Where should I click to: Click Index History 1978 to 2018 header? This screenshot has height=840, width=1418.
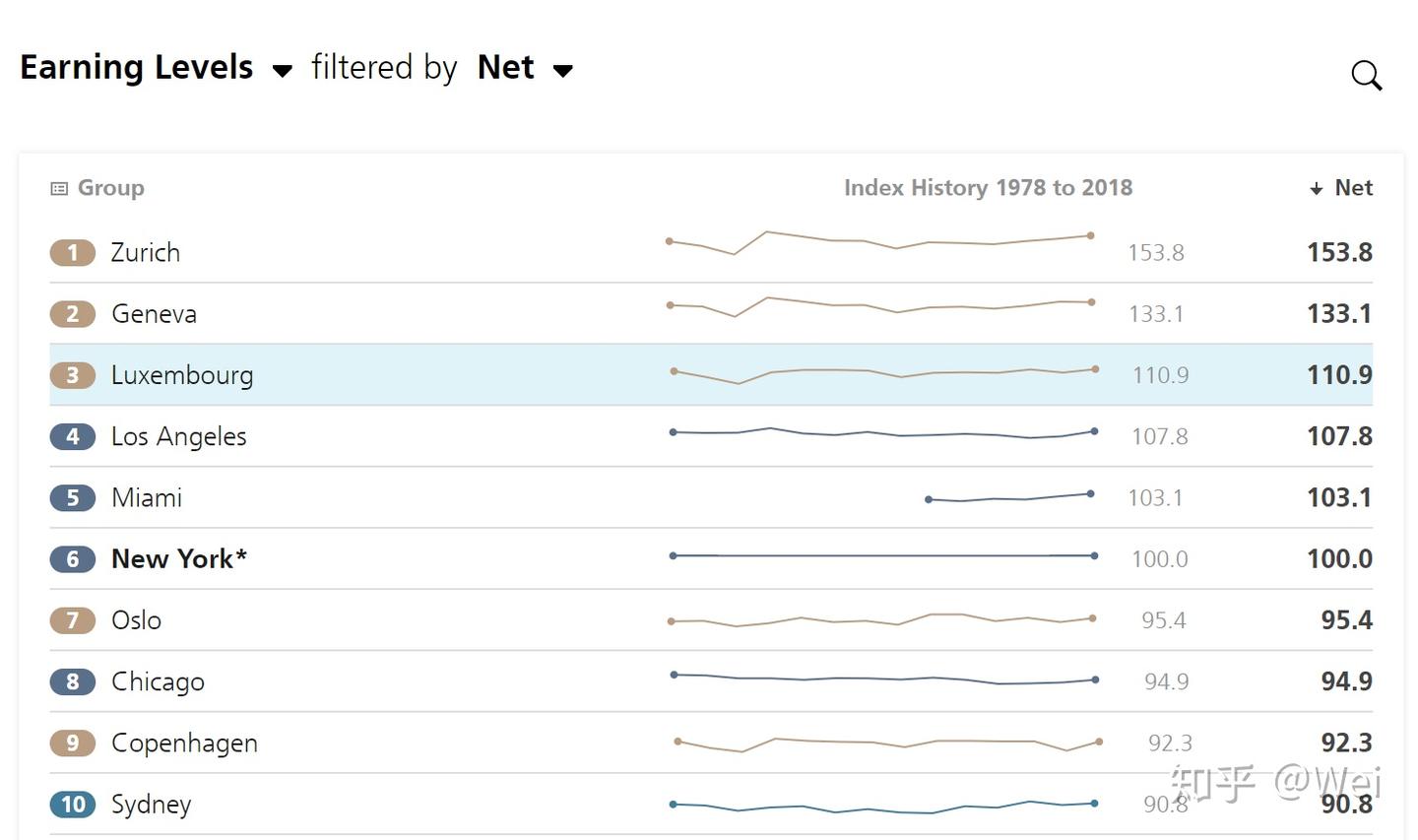[988, 188]
